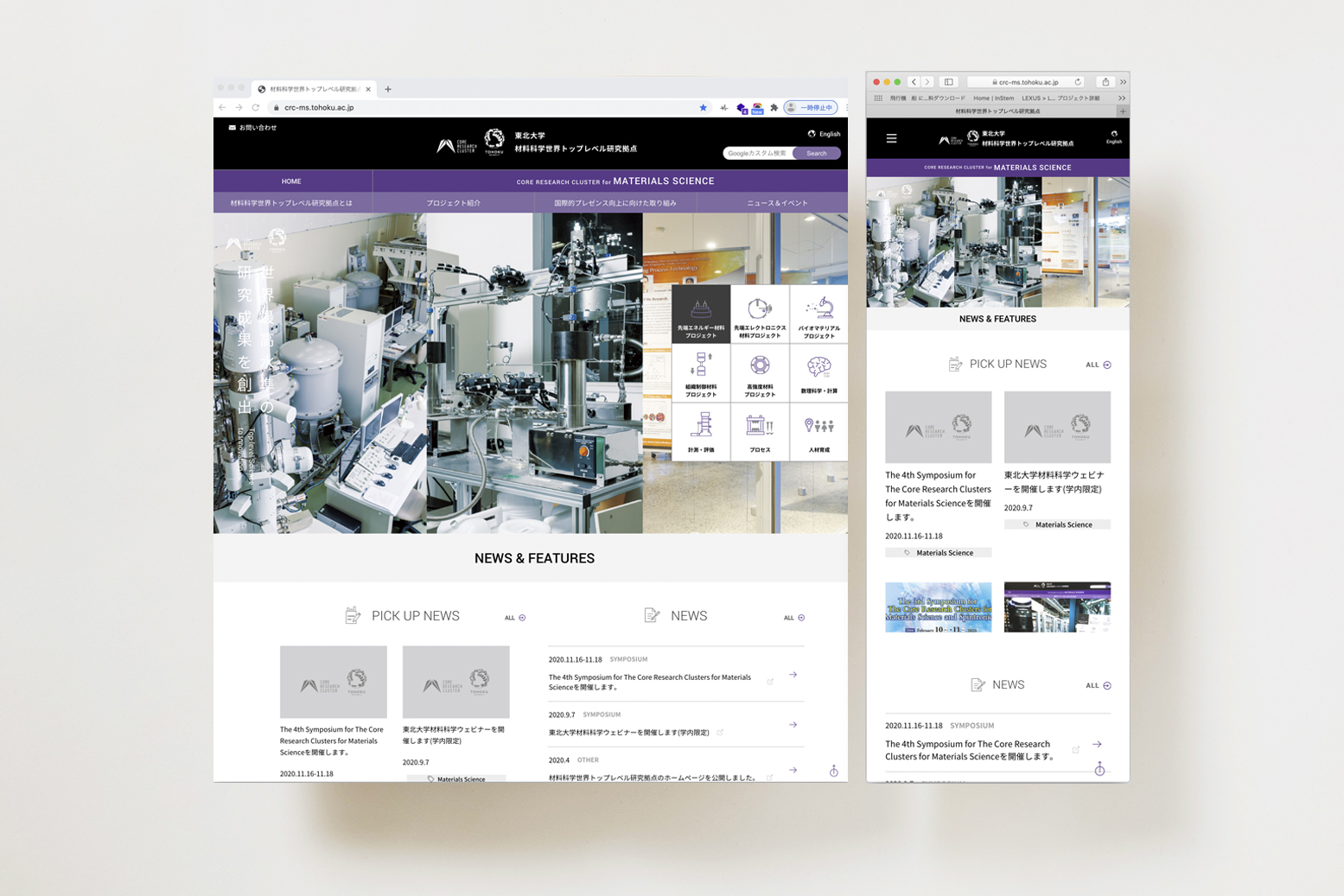Click the scroll-to-top icon in Chrome window
The height and width of the screenshot is (896, 1344).
pos(834,771)
